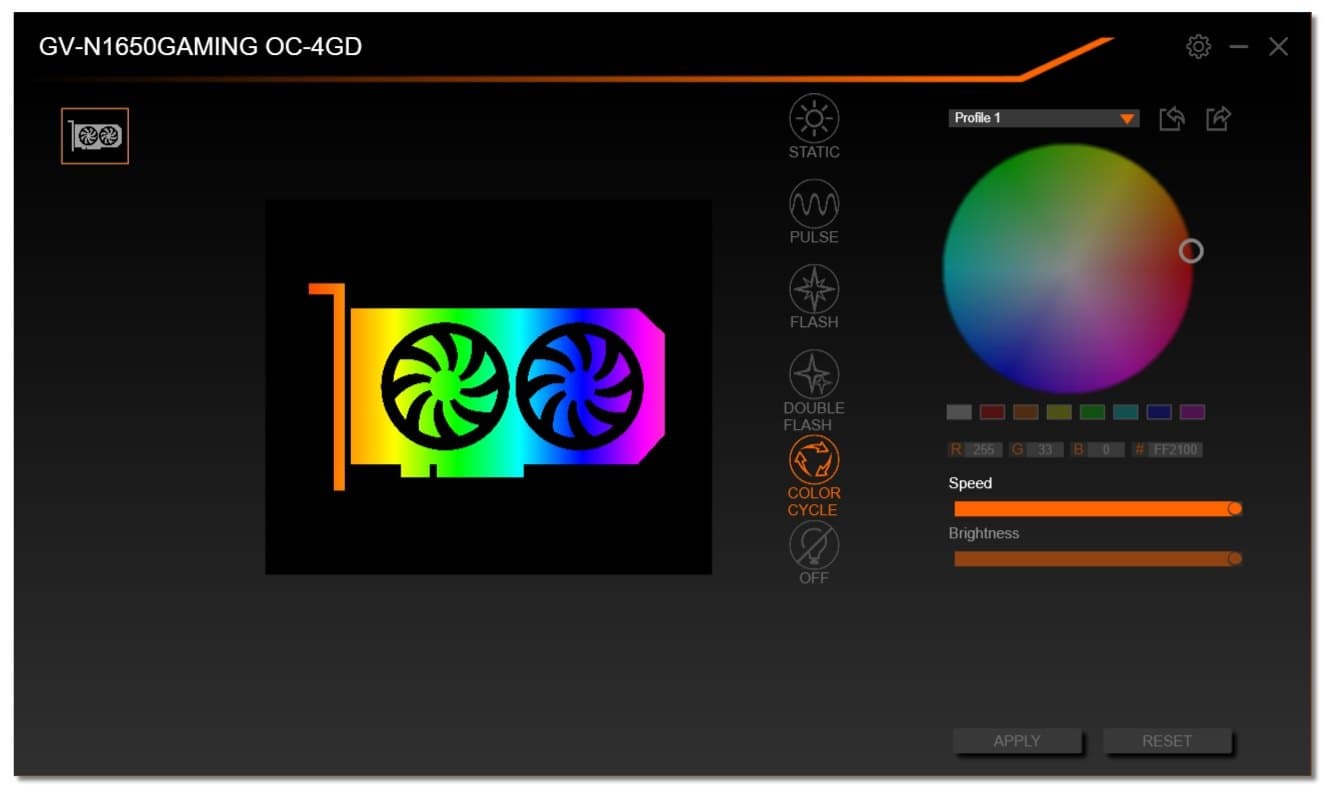Switch to DOUBLE FLASH lighting effect
The width and height of the screenshot is (1325, 788).
pyautogui.click(x=814, y=374)
